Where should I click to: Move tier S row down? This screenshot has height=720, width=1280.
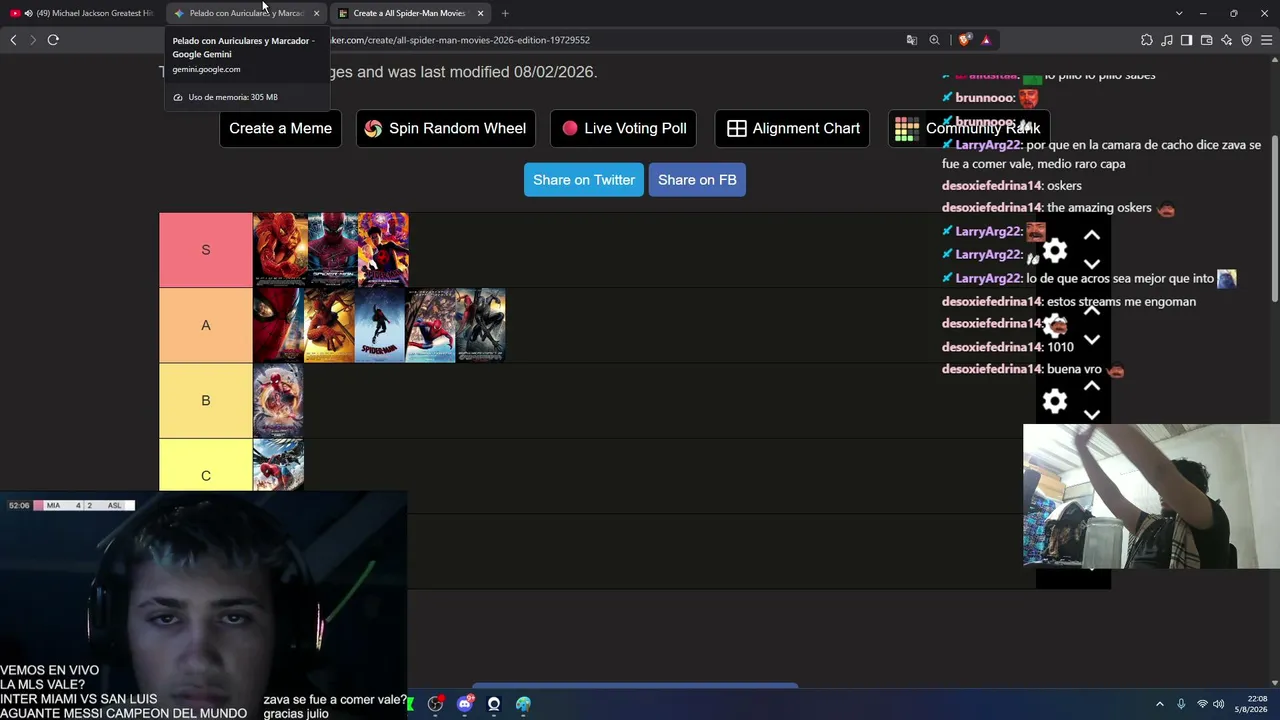pos(1092,264)
